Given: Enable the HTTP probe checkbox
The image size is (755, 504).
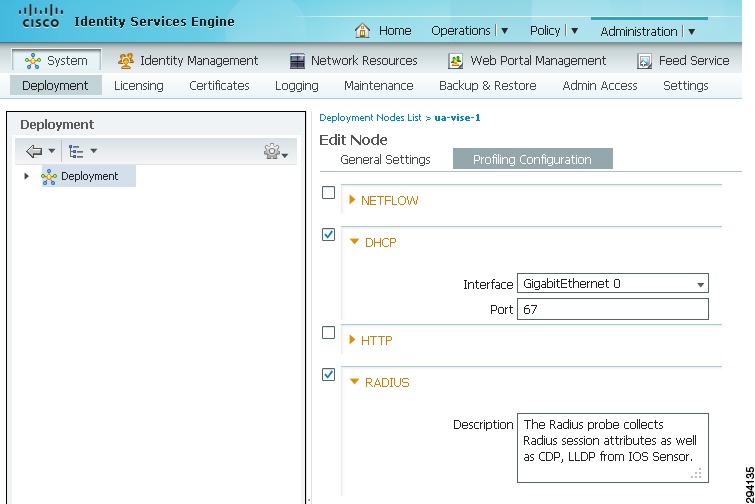Looking at the screenshot, I should tap(328, 333).
